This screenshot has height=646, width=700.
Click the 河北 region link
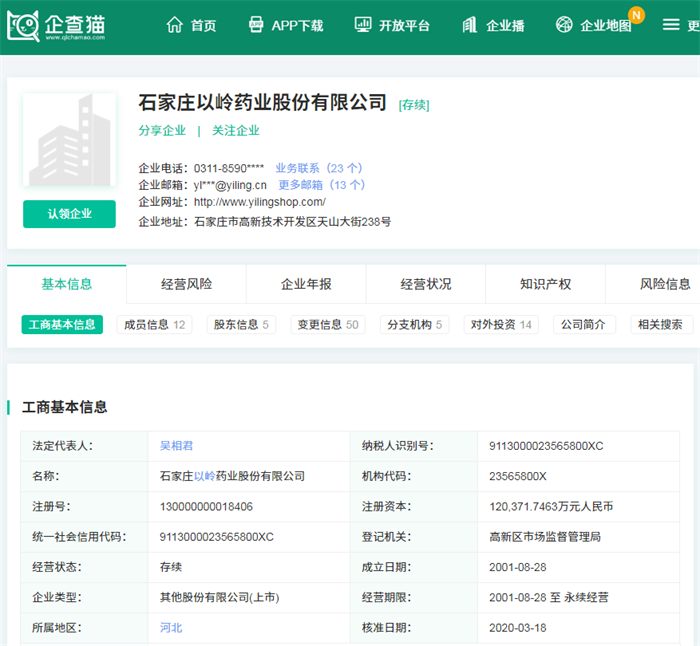point(171,628)
